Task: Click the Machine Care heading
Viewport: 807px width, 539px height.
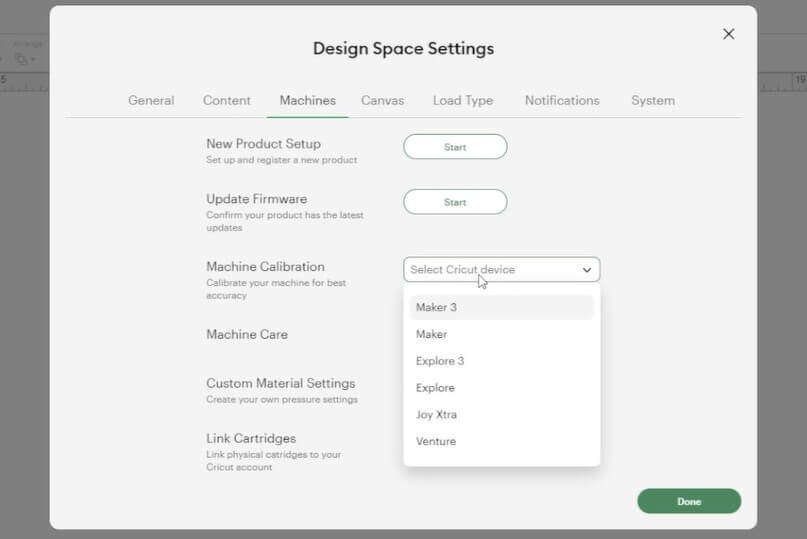Action: tap(247, 335)
